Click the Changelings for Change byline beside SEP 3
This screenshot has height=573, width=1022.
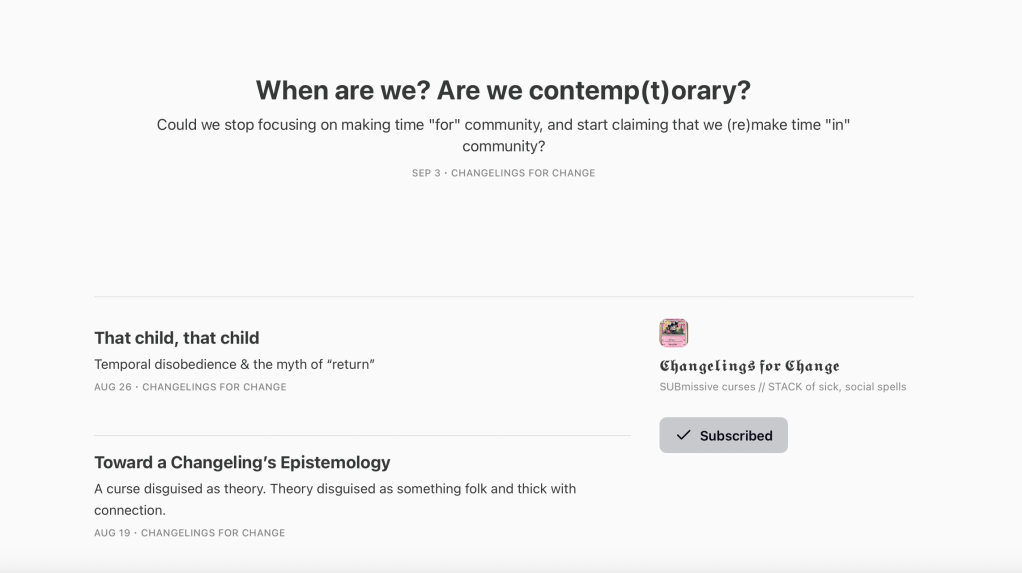(523, 173)
